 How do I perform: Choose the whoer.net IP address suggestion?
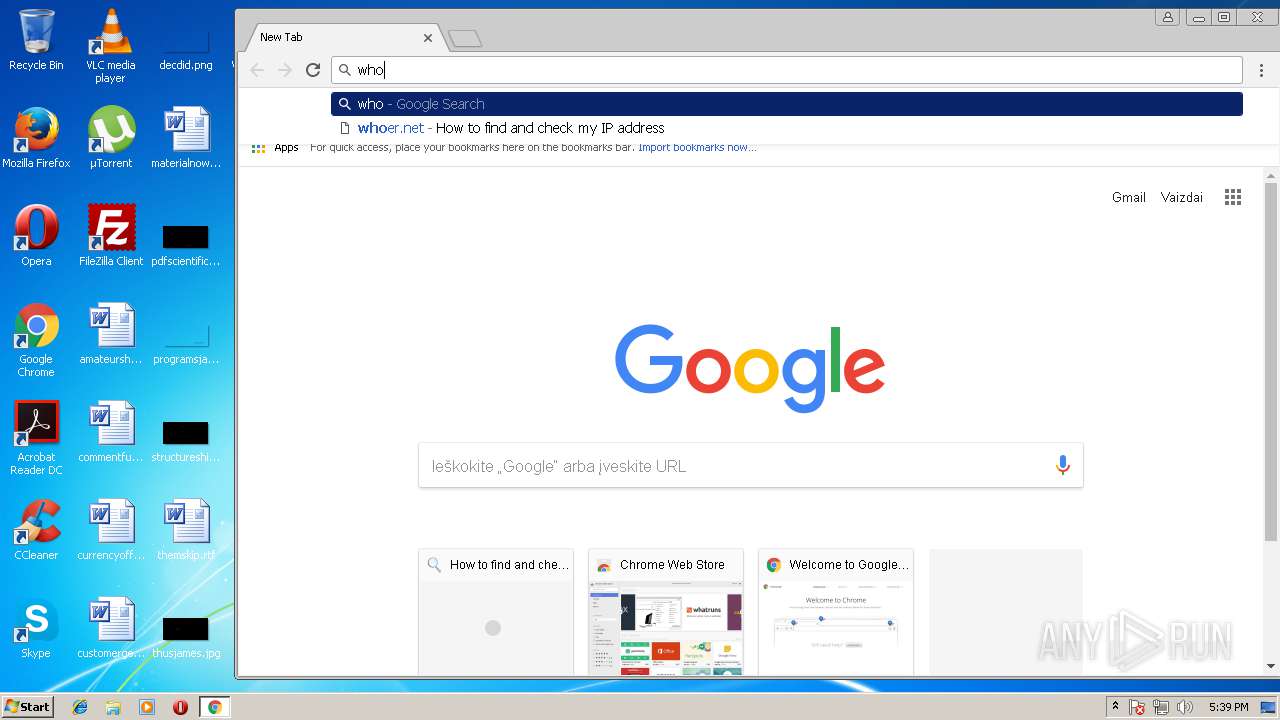coord(787,128)
